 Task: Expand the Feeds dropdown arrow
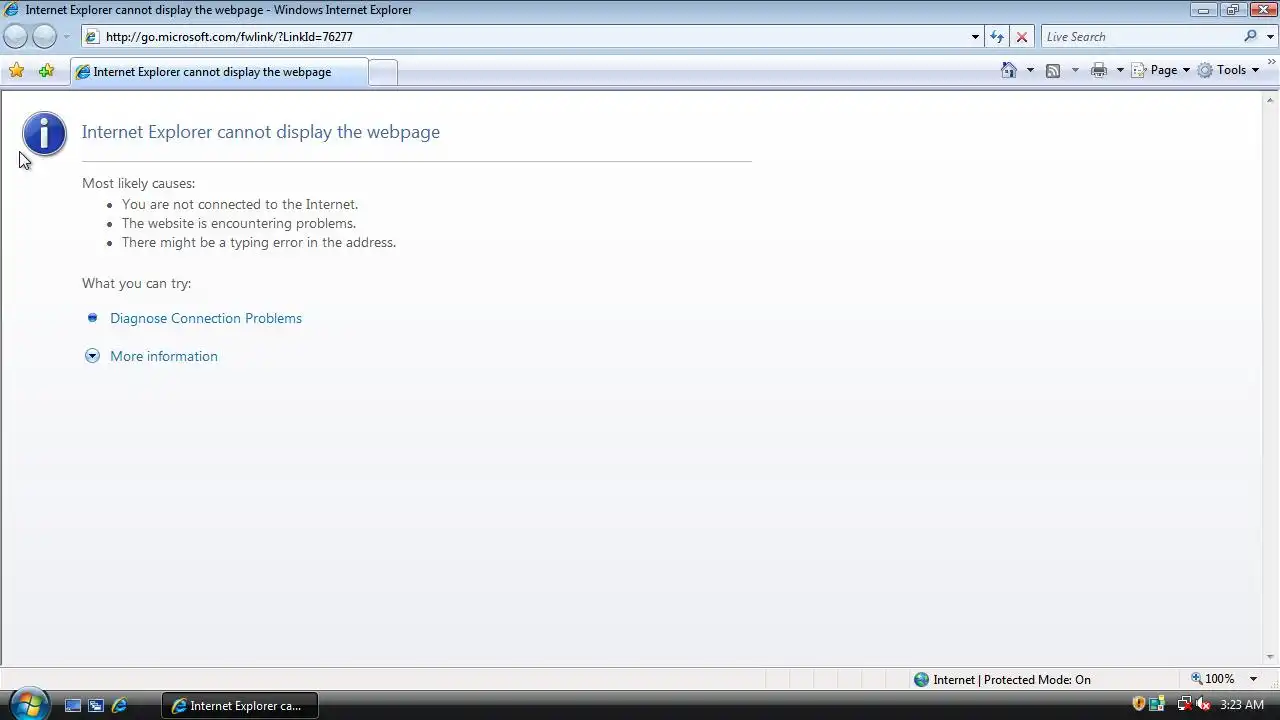click(1075, 70)
